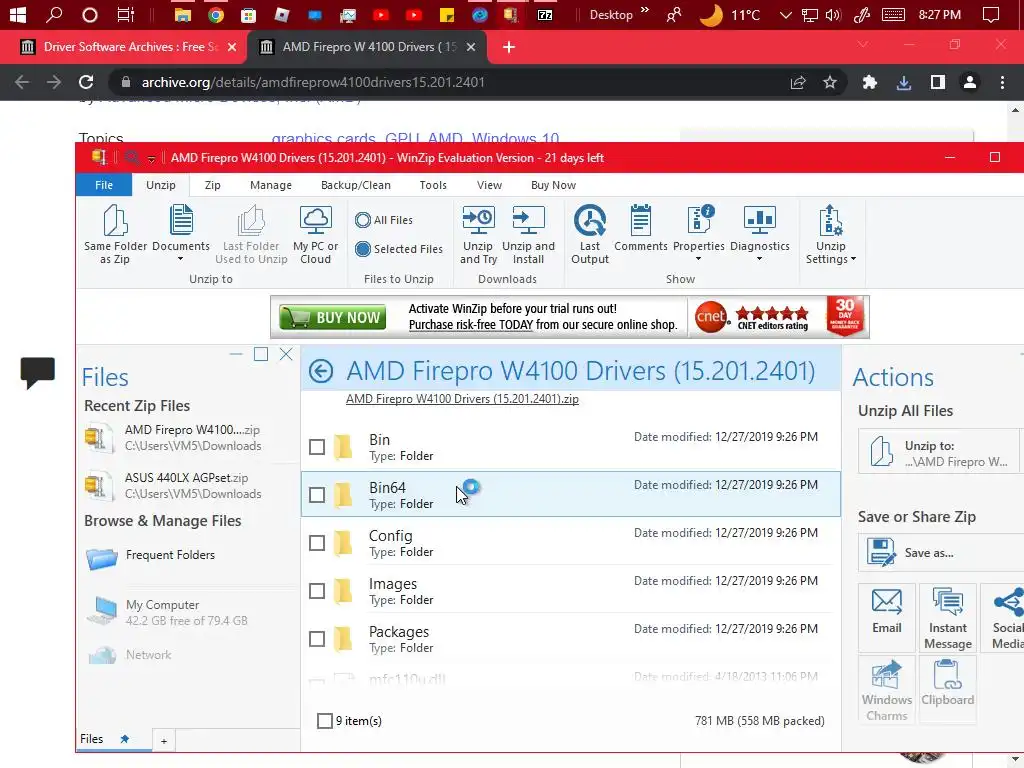Add a new files pane tab

(164, 741)
